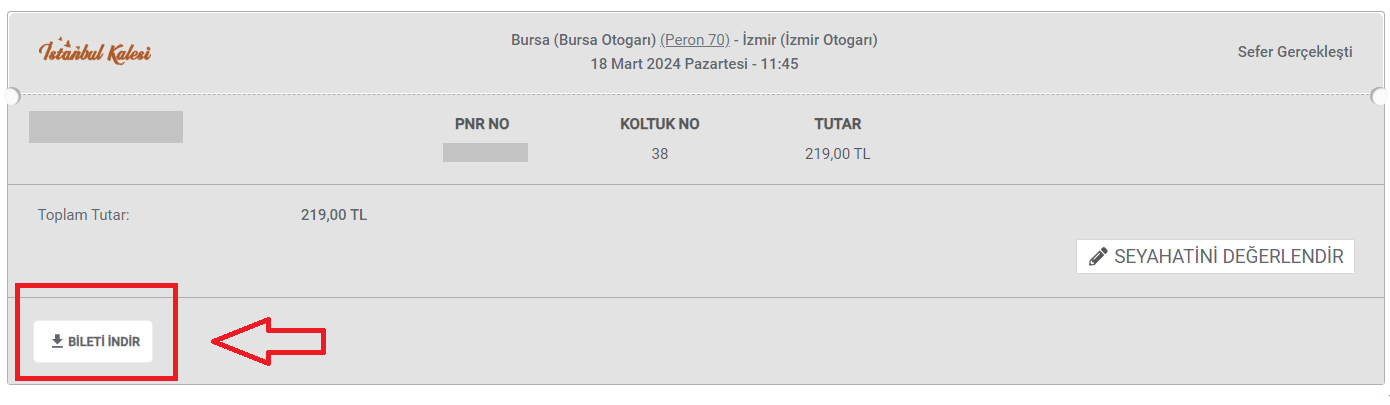Select seat number 38
Screen dimensions: 1390x405
click(660, 154)
